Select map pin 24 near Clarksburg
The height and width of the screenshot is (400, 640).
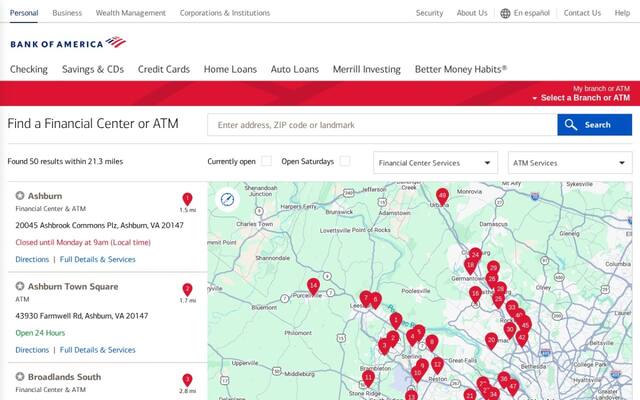coord(475,256)
